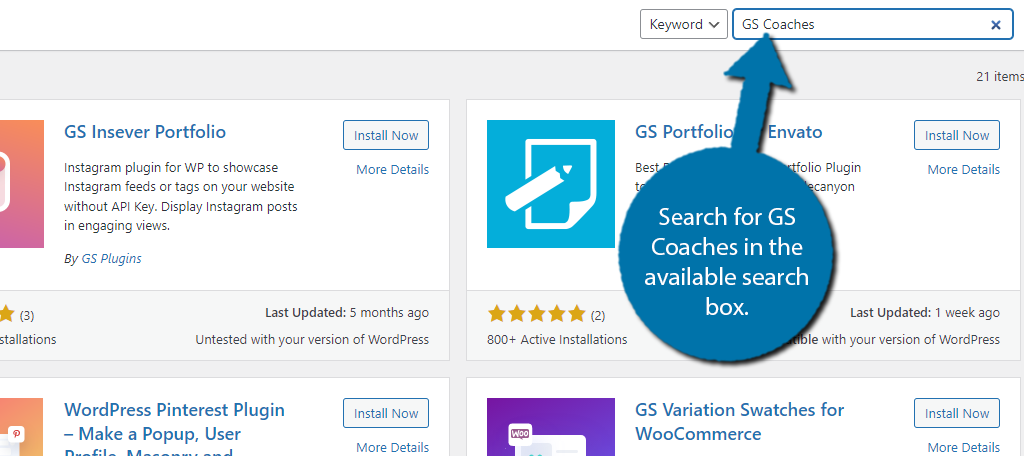Screen dimensions: 1024x456
Task: Click the Instagram plugin description text
Action: [x=181, y=197]
